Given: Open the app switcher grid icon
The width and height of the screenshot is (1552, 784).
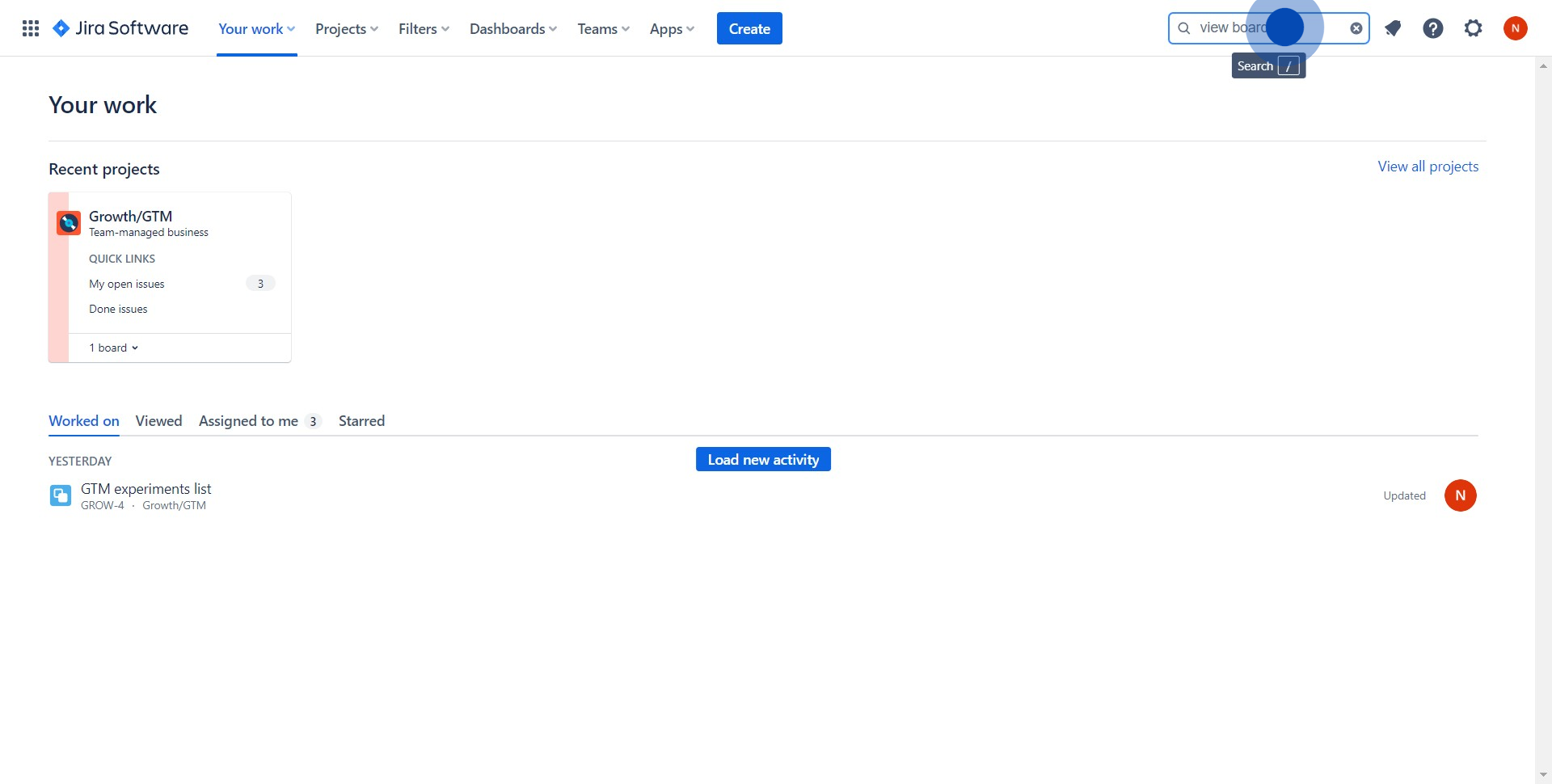Looking at the screenshot, I should click(x=31, y=28).
